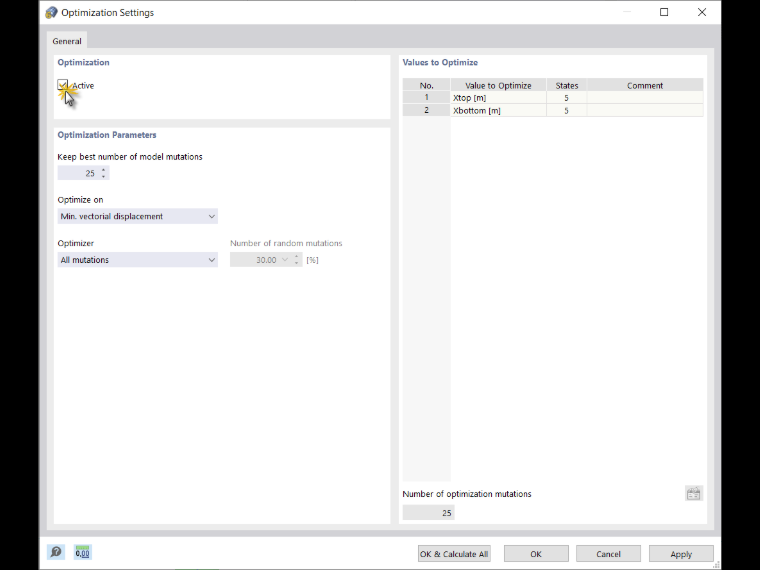Click the number of optimization mutations field
This screenshot has width=760, height=570.
[428, 512]
